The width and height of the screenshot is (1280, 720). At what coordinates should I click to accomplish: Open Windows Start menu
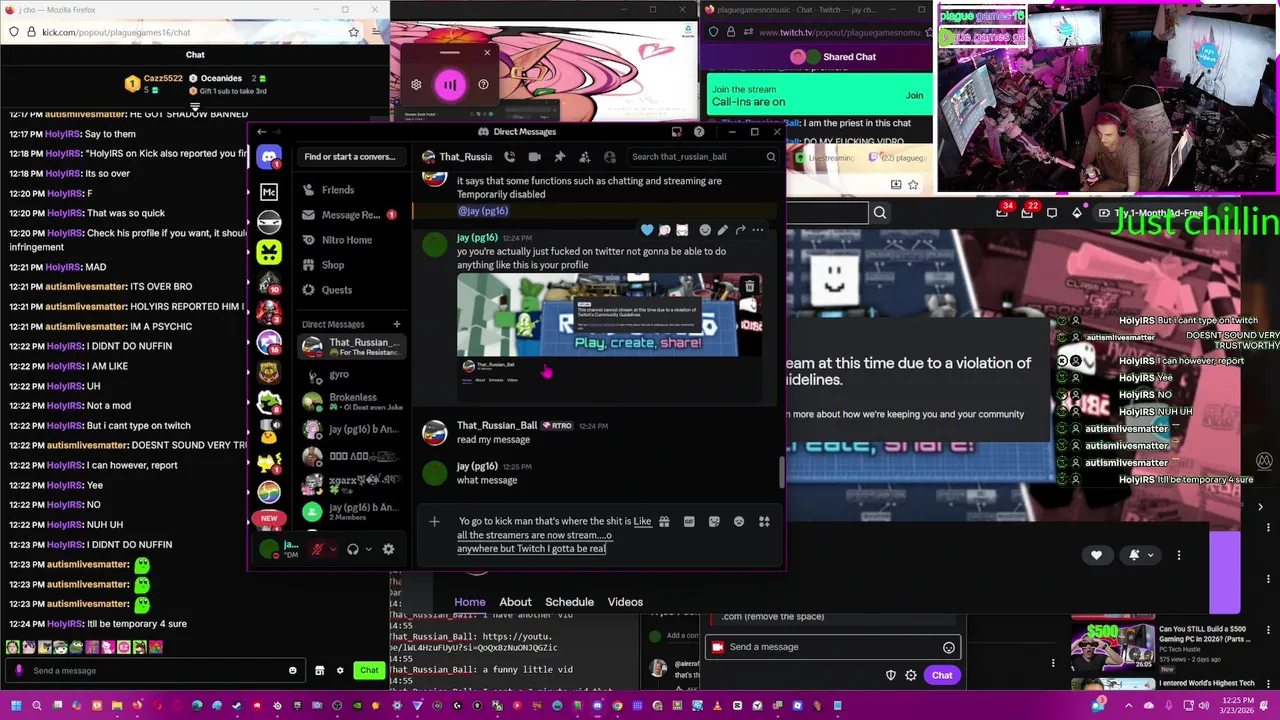coord(15,706)
